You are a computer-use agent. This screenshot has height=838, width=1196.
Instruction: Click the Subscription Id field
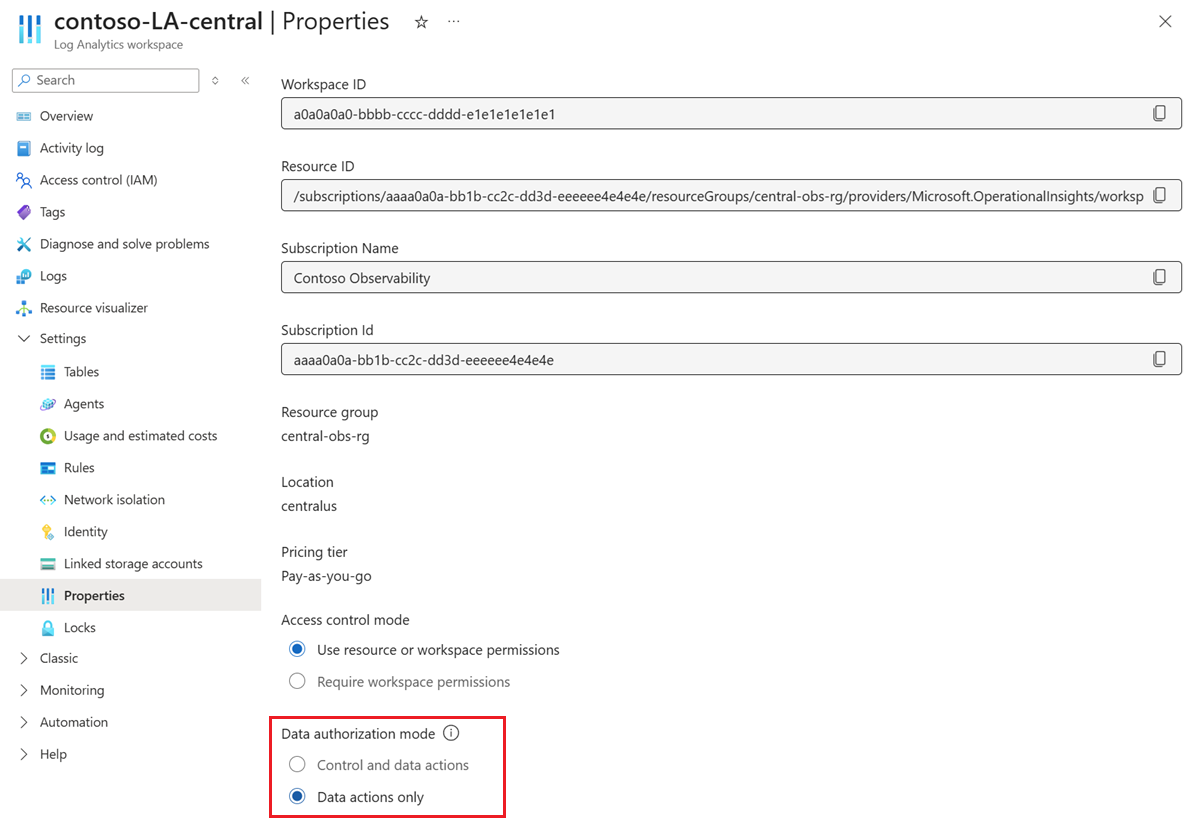pos(731,359)
